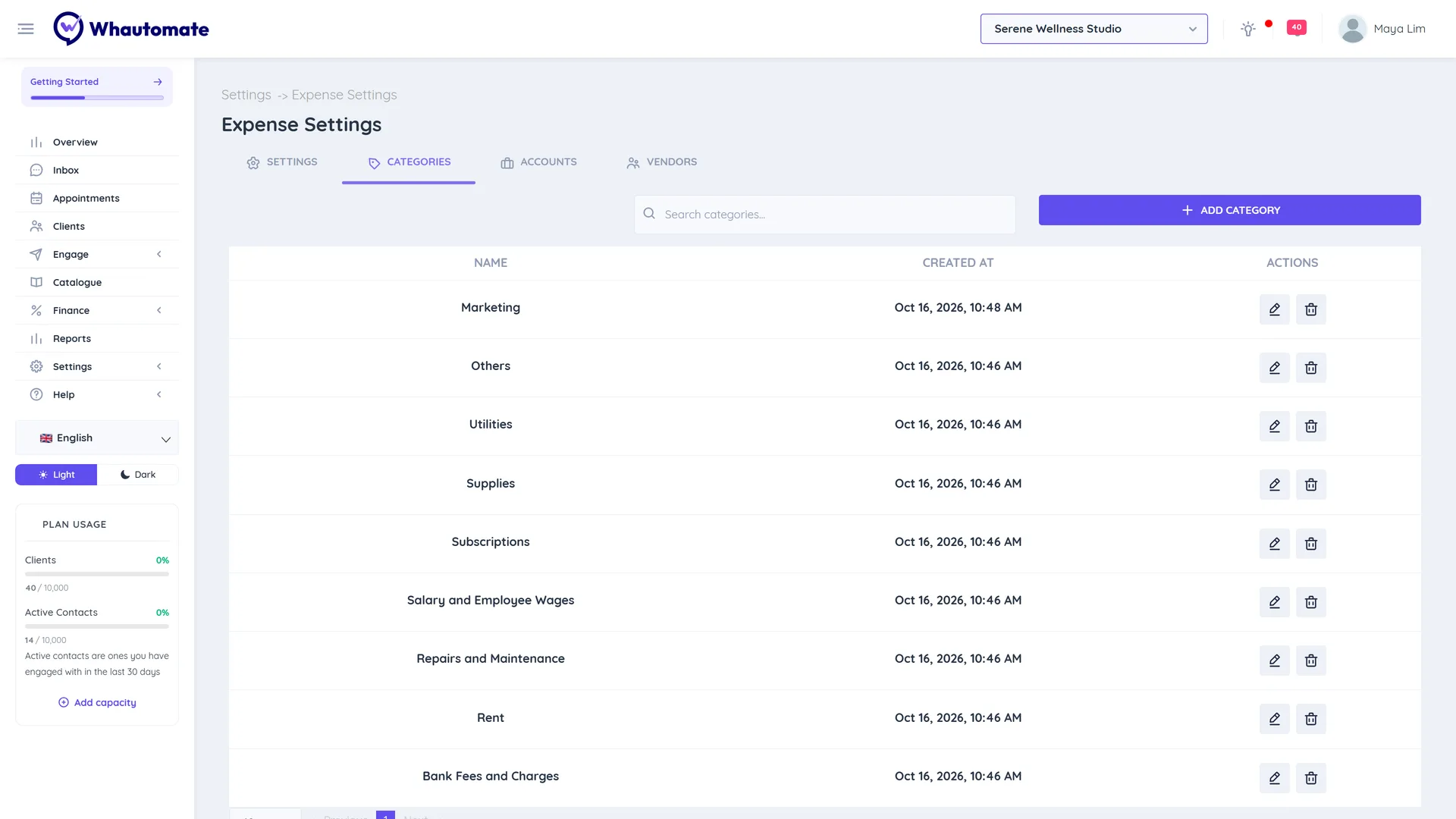1456x819 pixels.
Task: Click Settings breadcrumb link
Action: tap(246, 95)
